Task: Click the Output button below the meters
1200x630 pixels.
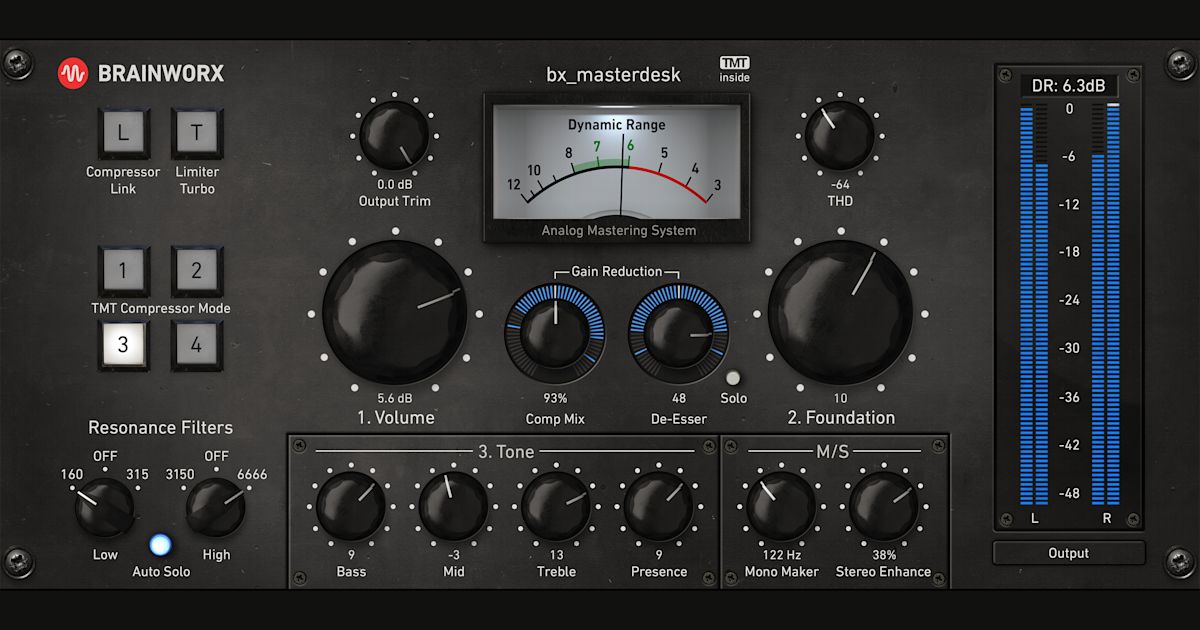Action: (x=1069, y=553)
